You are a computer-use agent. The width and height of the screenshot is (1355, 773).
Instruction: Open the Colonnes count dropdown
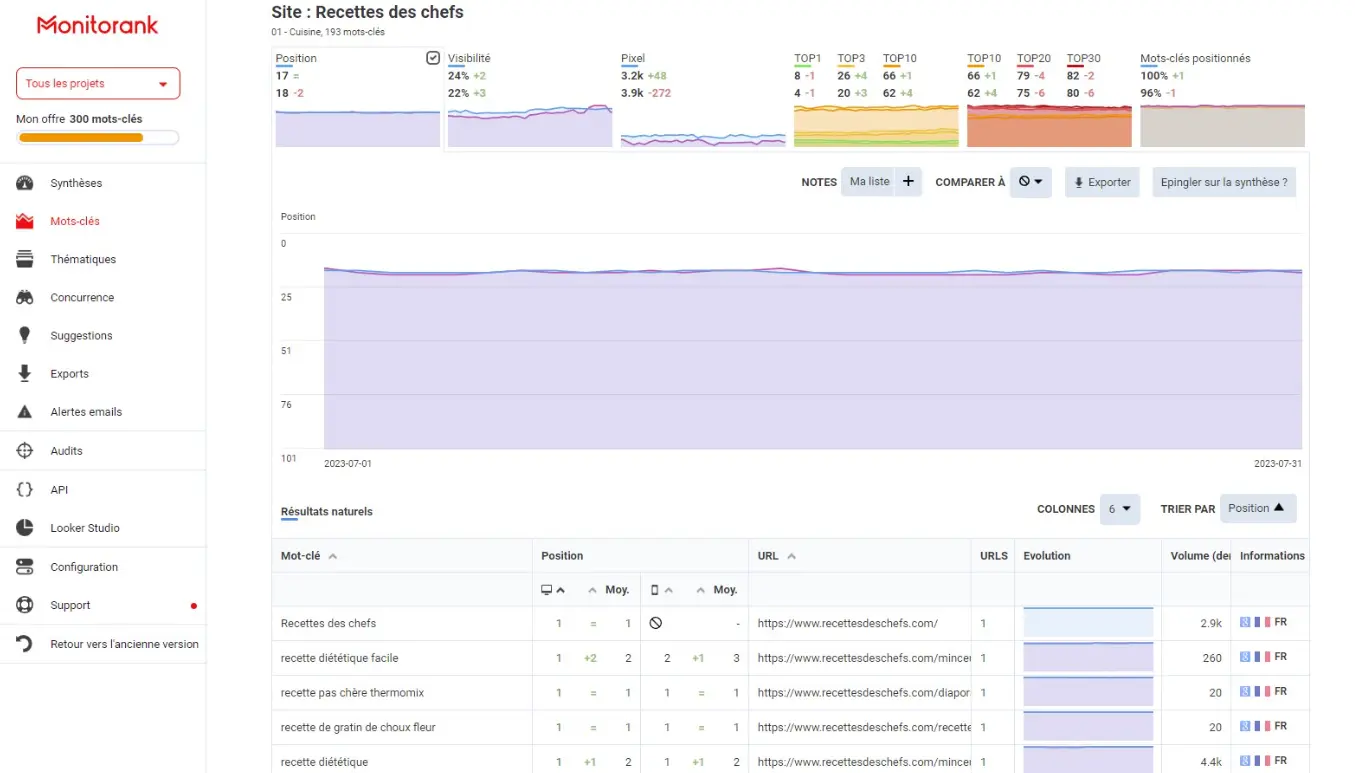(1119, 509)
